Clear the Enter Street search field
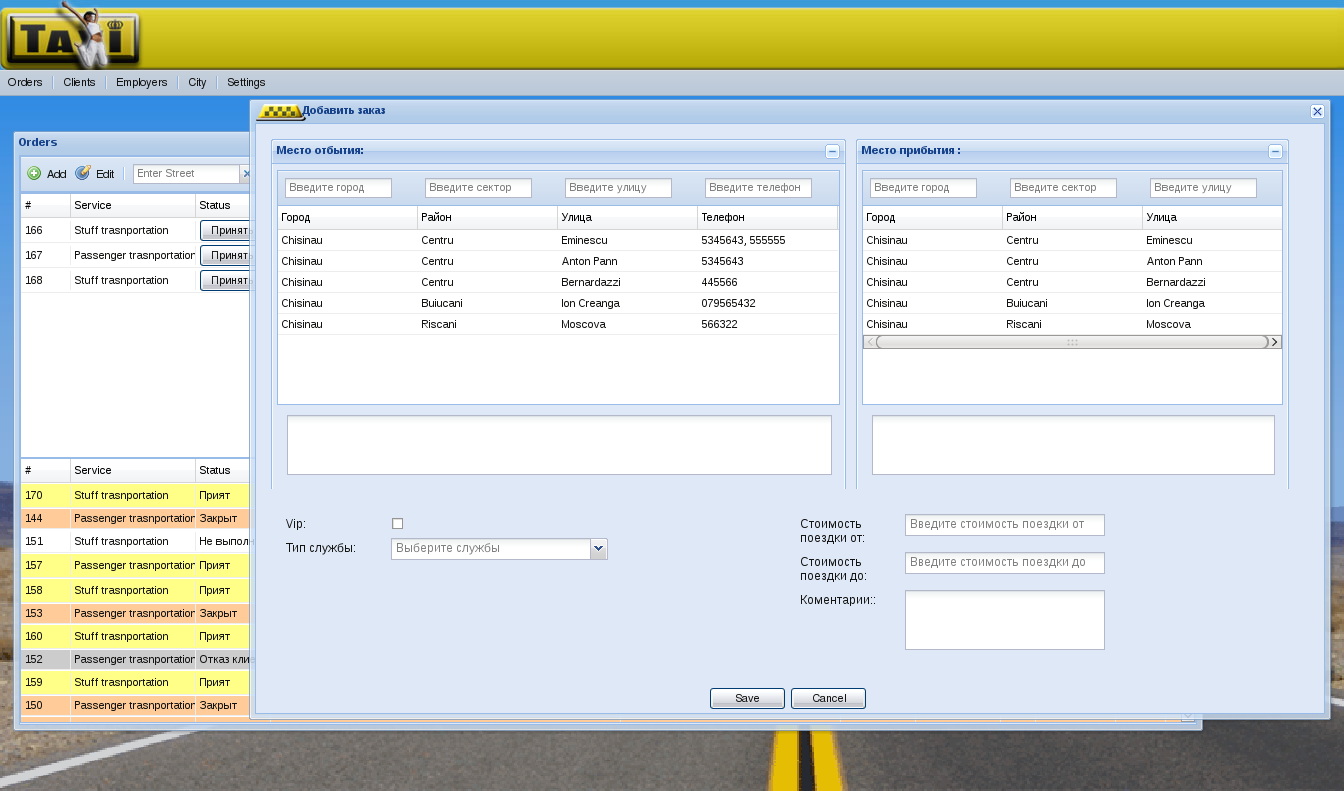This screenshot has height=791, width=1344. pos(245,173)
